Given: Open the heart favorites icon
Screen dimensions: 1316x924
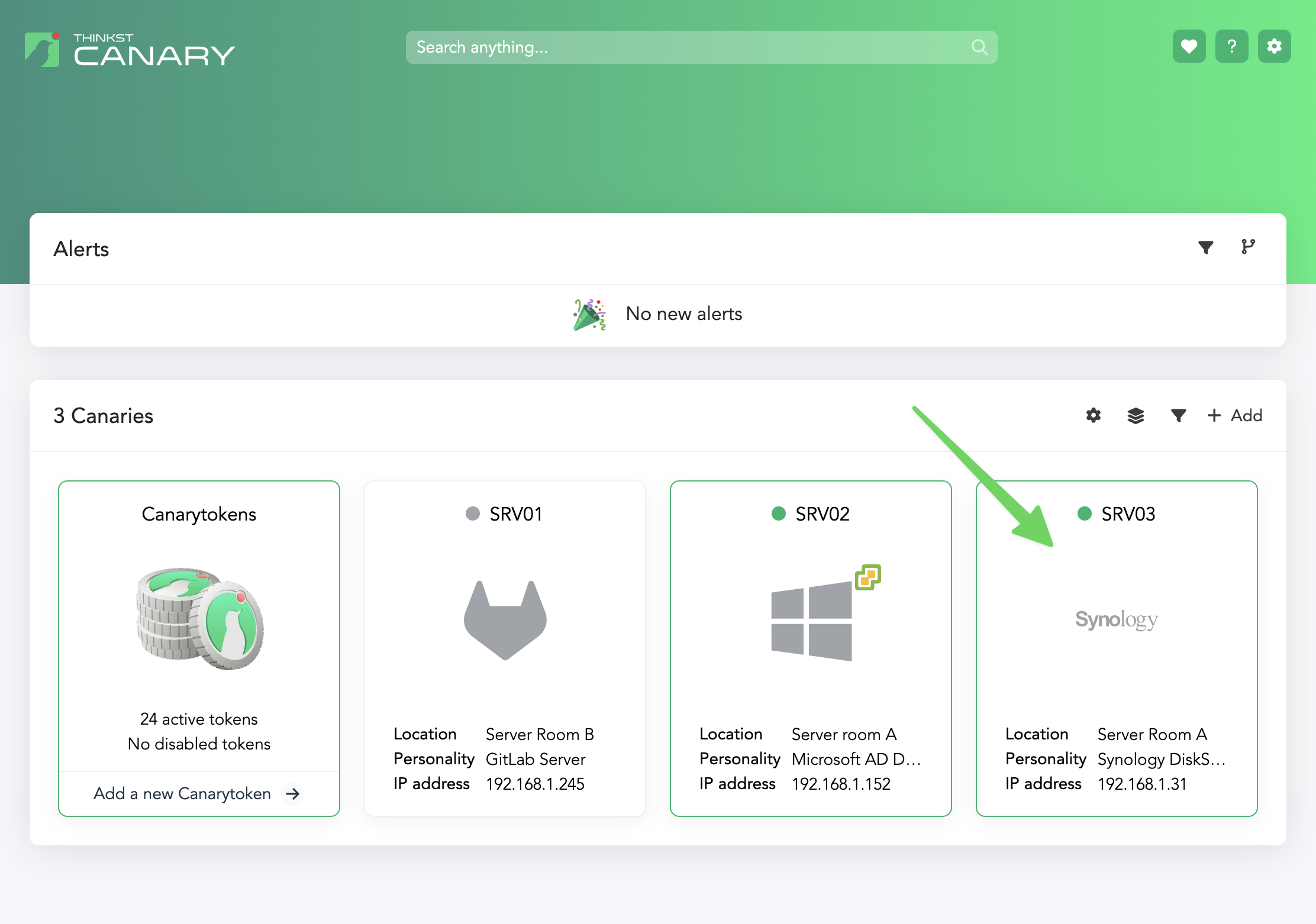Looking at the screenshot, I should [1189, 46].
